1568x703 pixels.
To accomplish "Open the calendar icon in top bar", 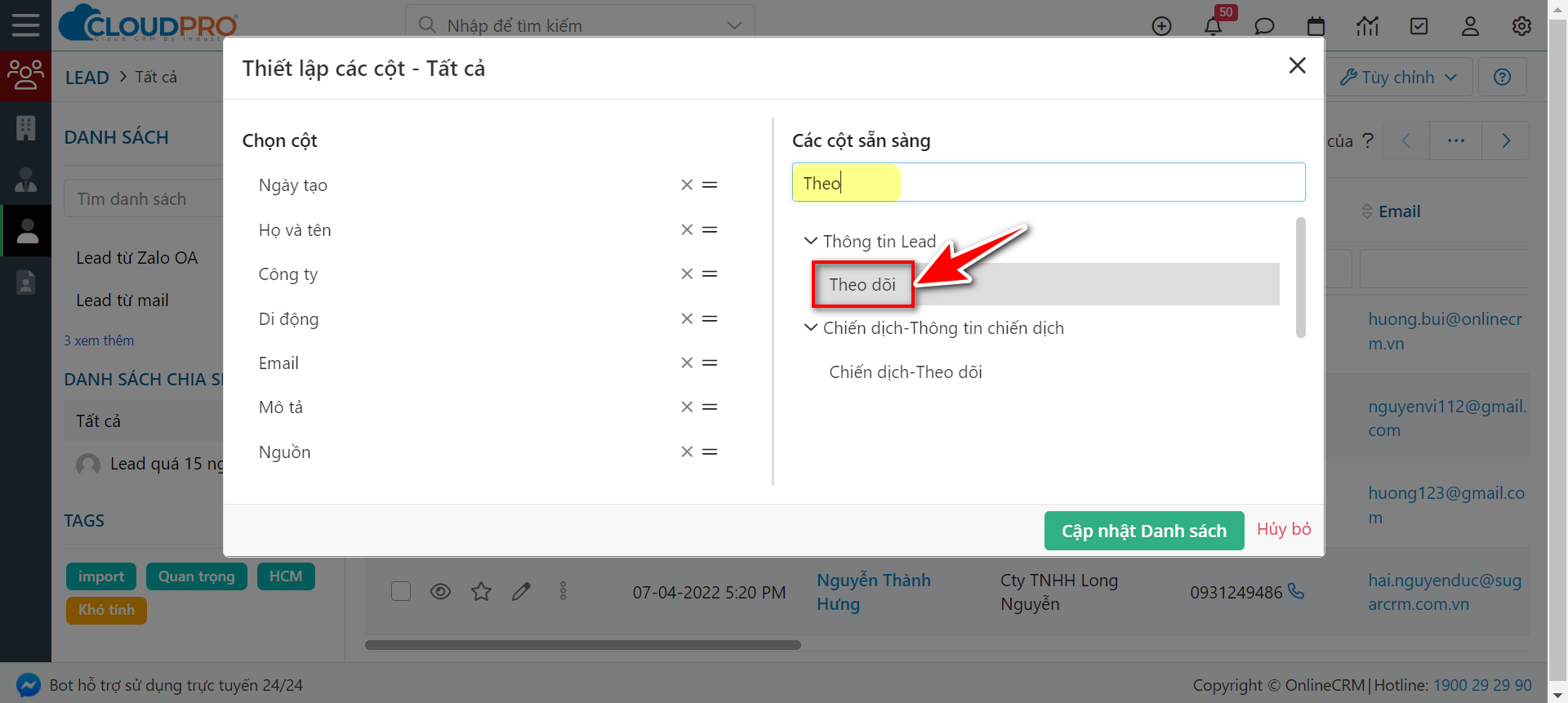I will 1316,26.
